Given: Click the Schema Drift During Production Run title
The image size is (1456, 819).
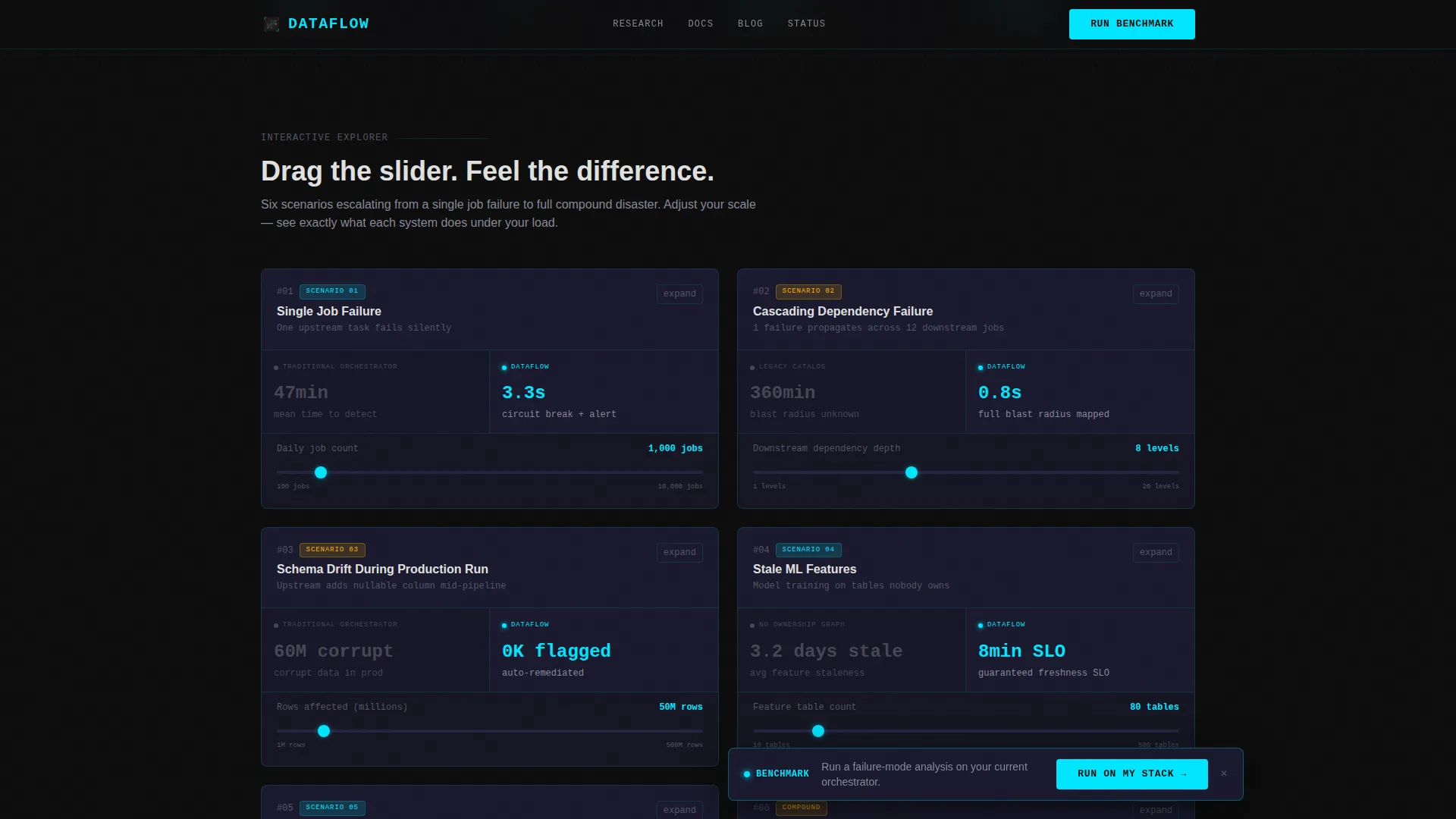Looking at the screenshot, I should (382, 569).
